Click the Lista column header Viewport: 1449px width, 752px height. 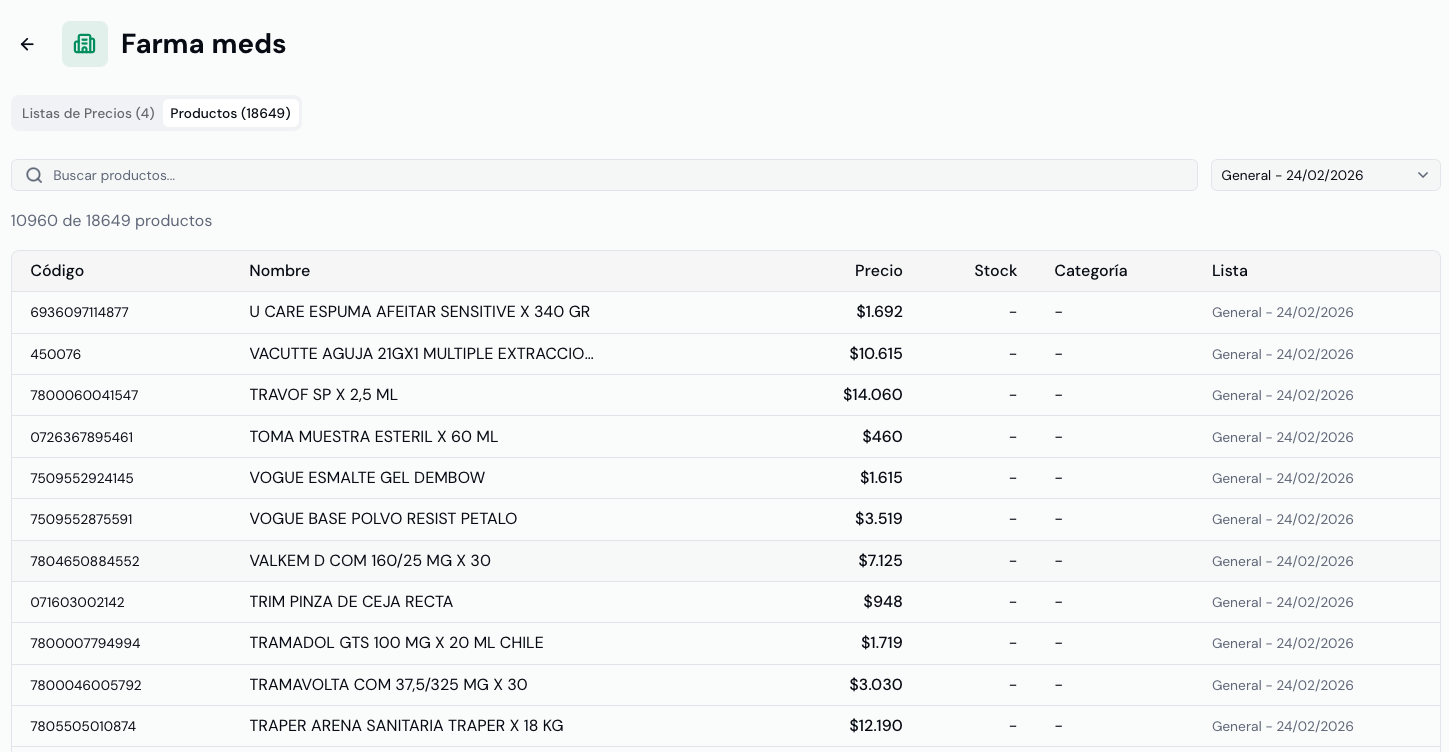tap(1229, 271)
